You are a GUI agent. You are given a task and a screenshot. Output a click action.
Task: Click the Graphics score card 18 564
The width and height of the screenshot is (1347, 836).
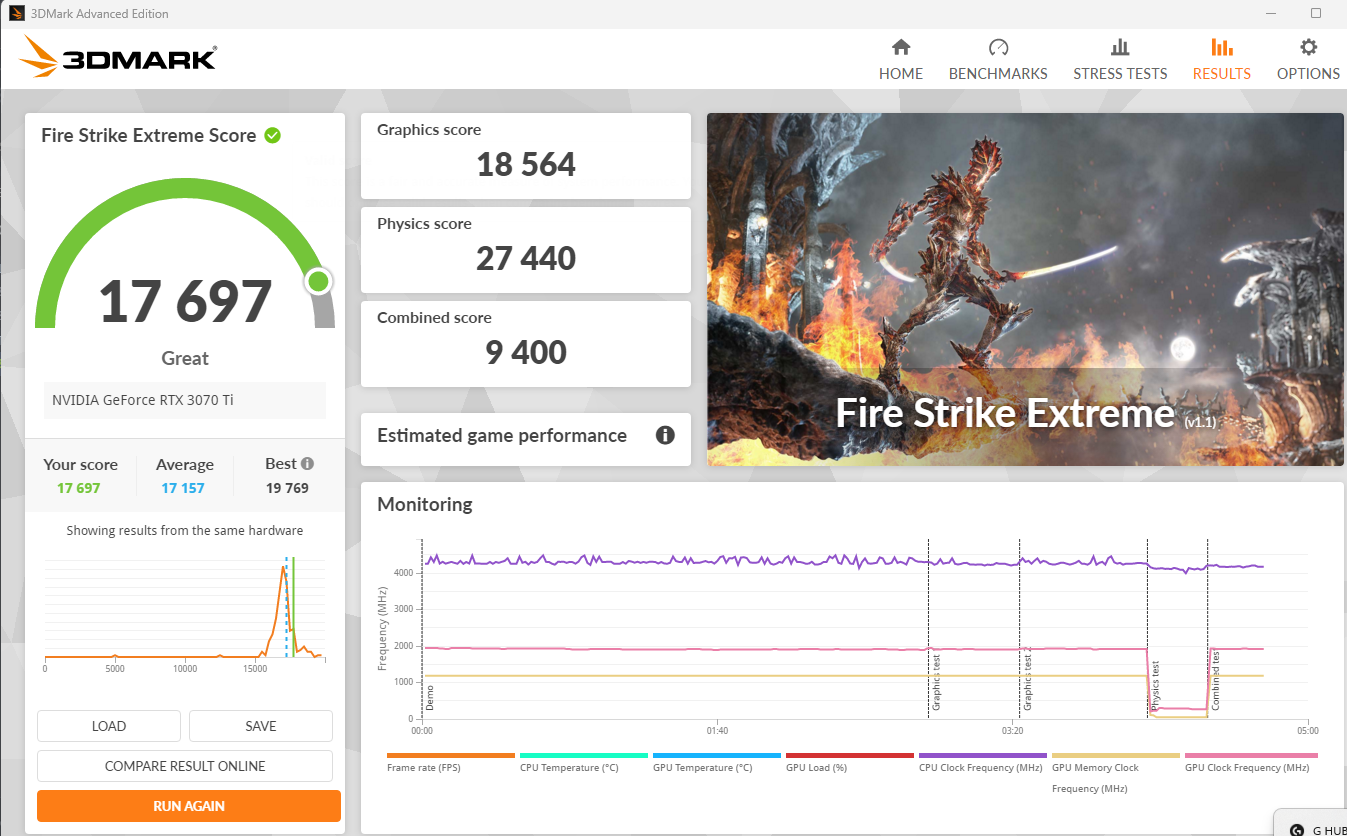526,156
